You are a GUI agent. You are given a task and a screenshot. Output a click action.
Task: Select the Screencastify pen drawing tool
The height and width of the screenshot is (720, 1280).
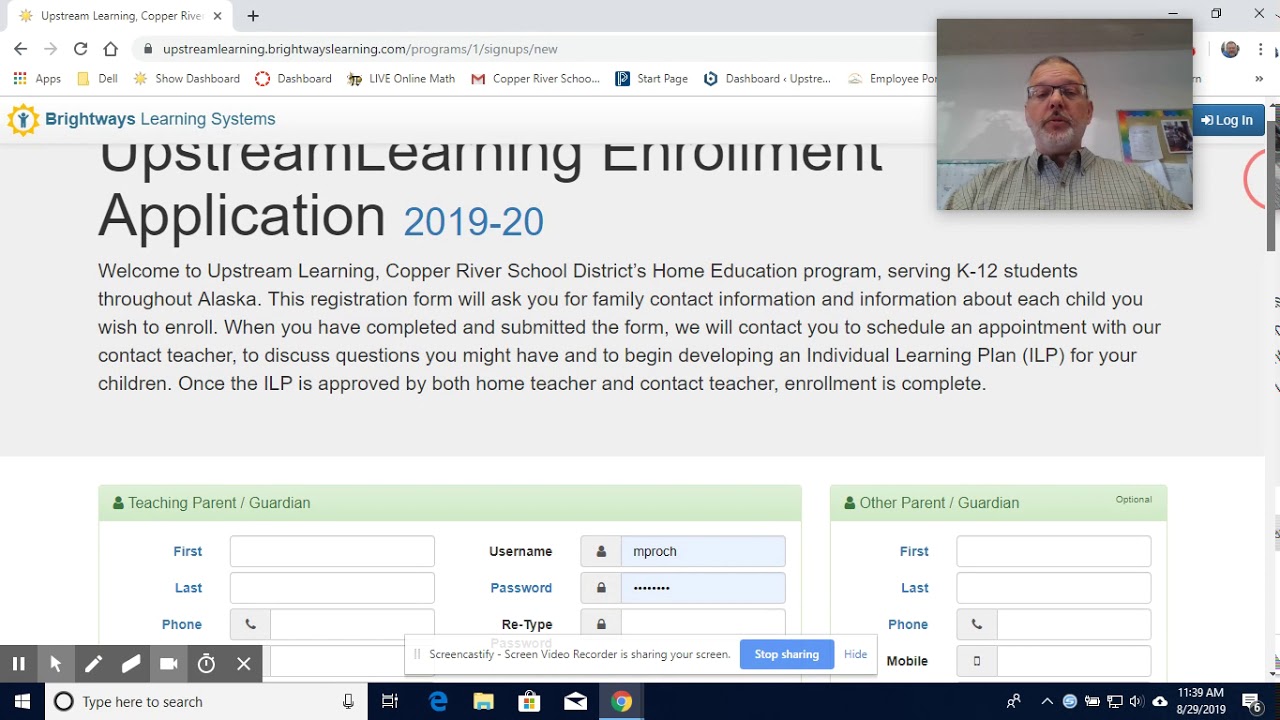click(93, 664)
